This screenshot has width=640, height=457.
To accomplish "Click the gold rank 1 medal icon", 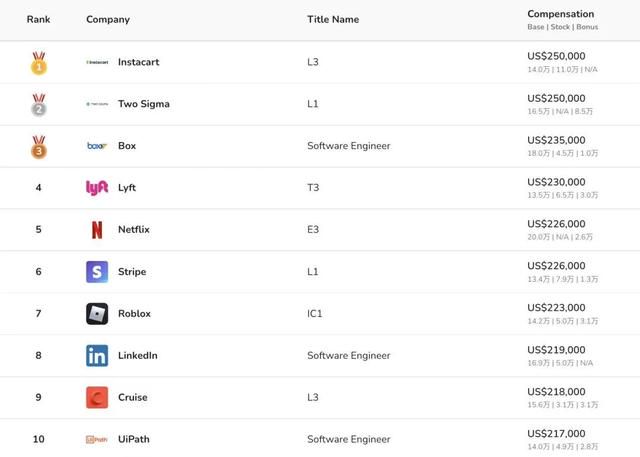I will (x=39, y=64).
